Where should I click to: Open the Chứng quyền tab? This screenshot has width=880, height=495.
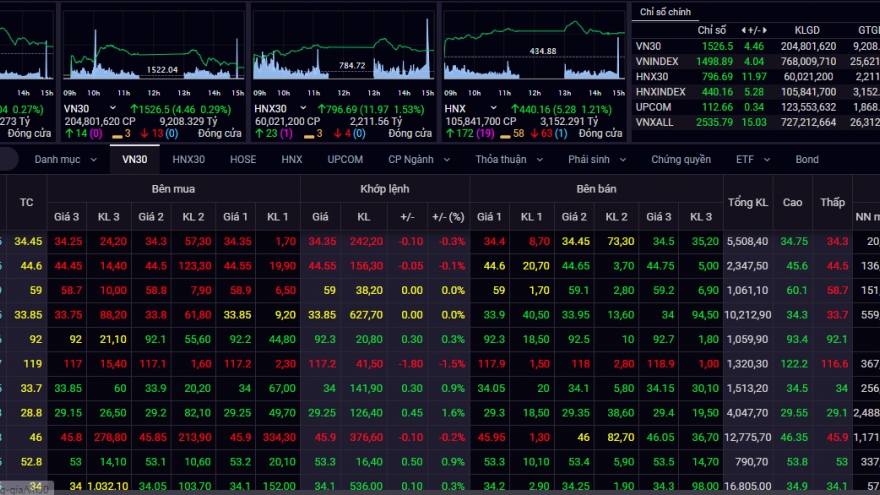680,159
